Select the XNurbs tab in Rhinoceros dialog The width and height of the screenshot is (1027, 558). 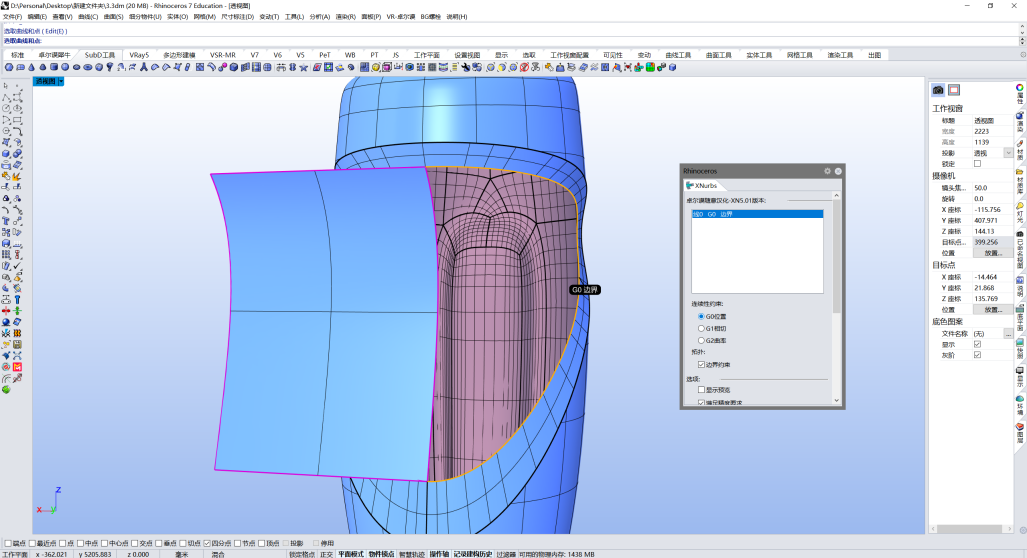[x=701, y=186]
